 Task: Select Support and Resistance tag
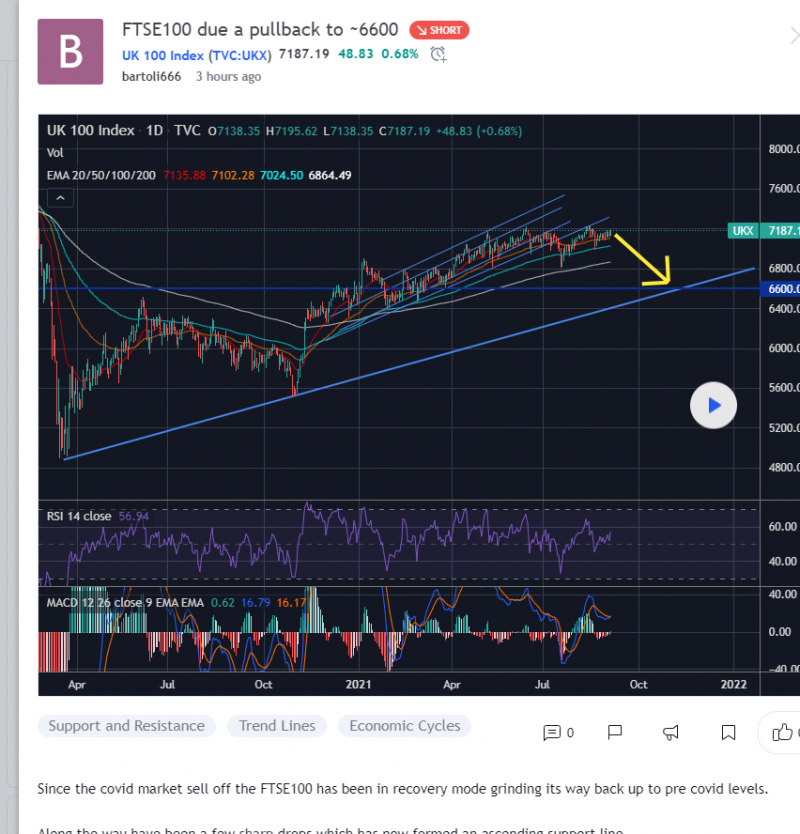click(x=126, y=726)
